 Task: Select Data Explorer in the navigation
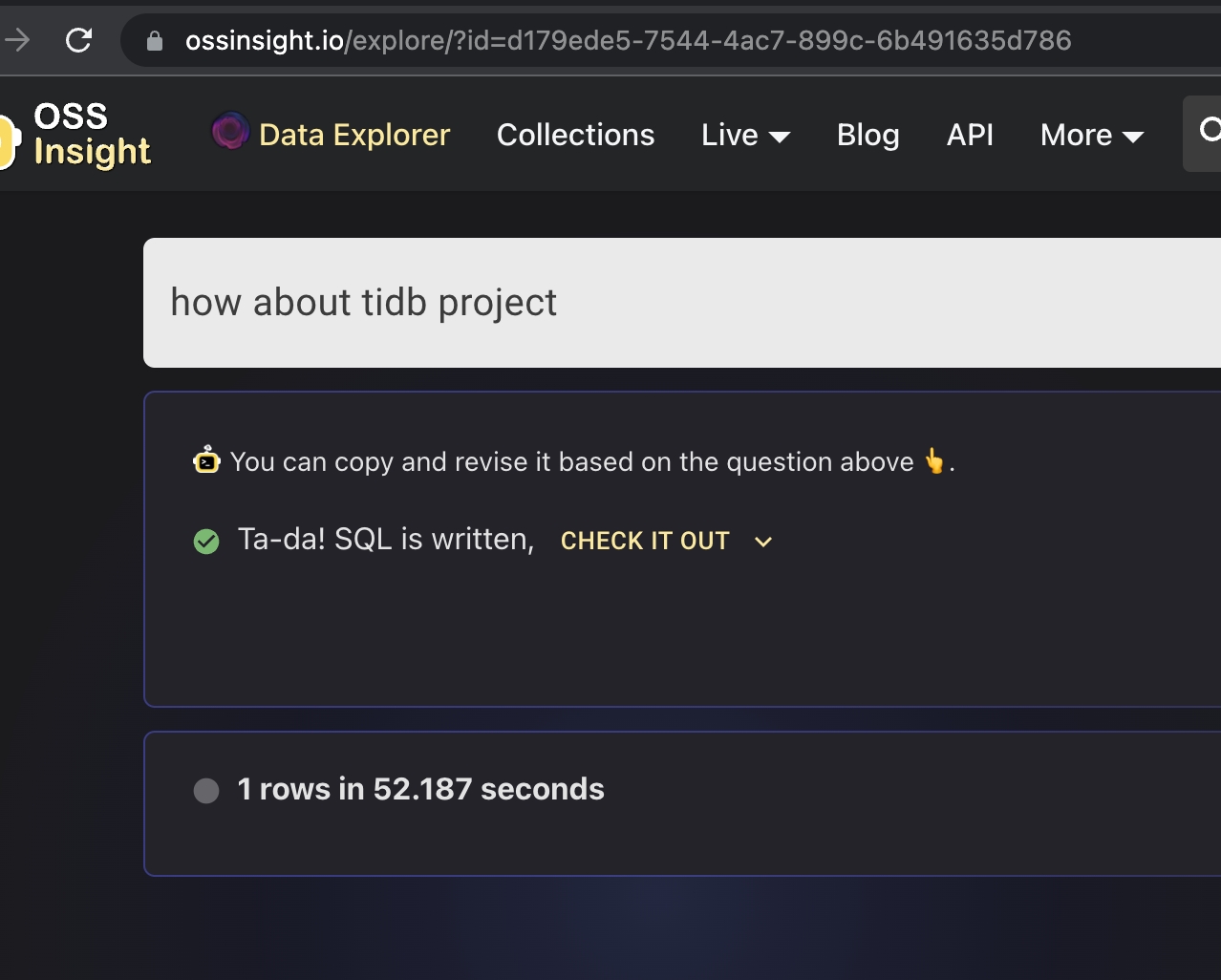(353, 135)
